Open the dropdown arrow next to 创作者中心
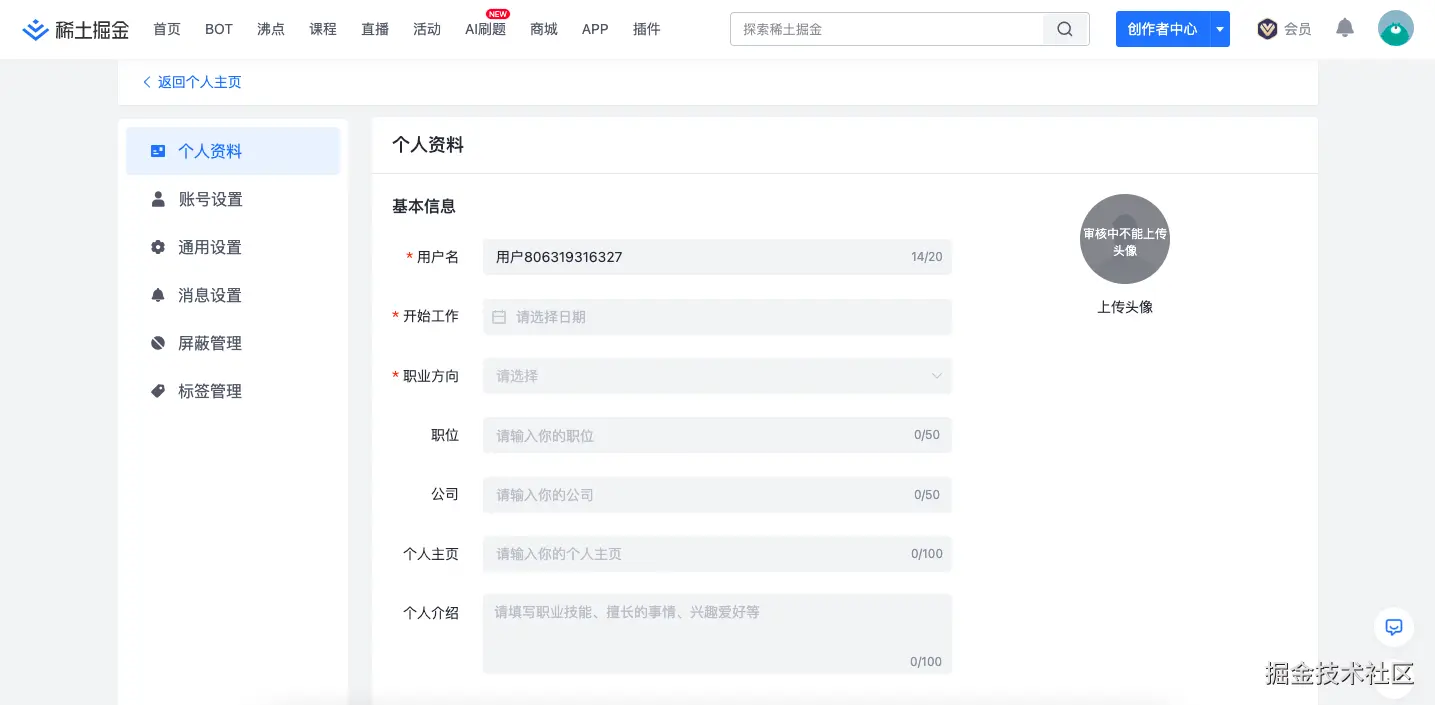 tap(1219, 29)
